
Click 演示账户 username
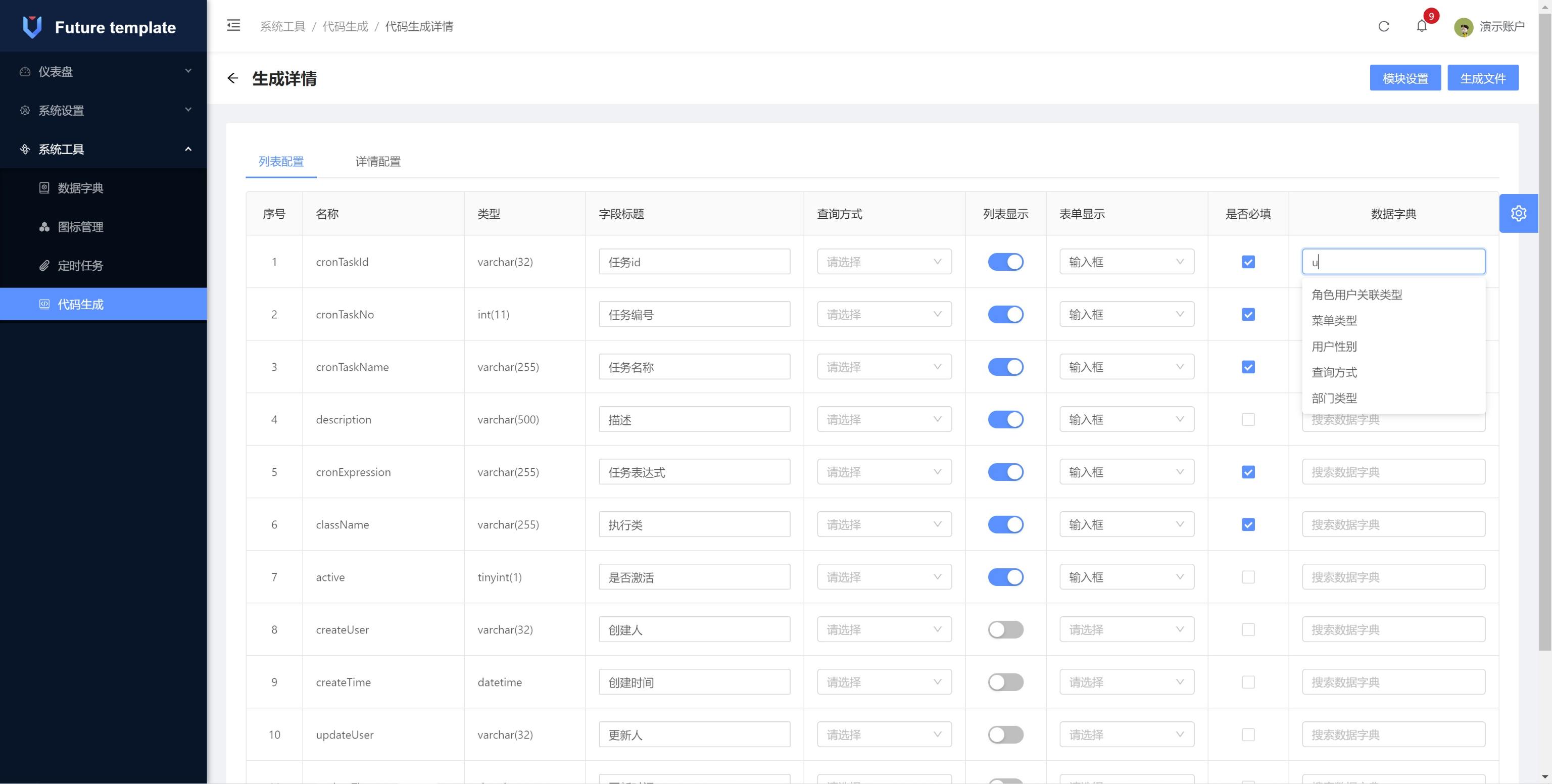(1502, 26)
